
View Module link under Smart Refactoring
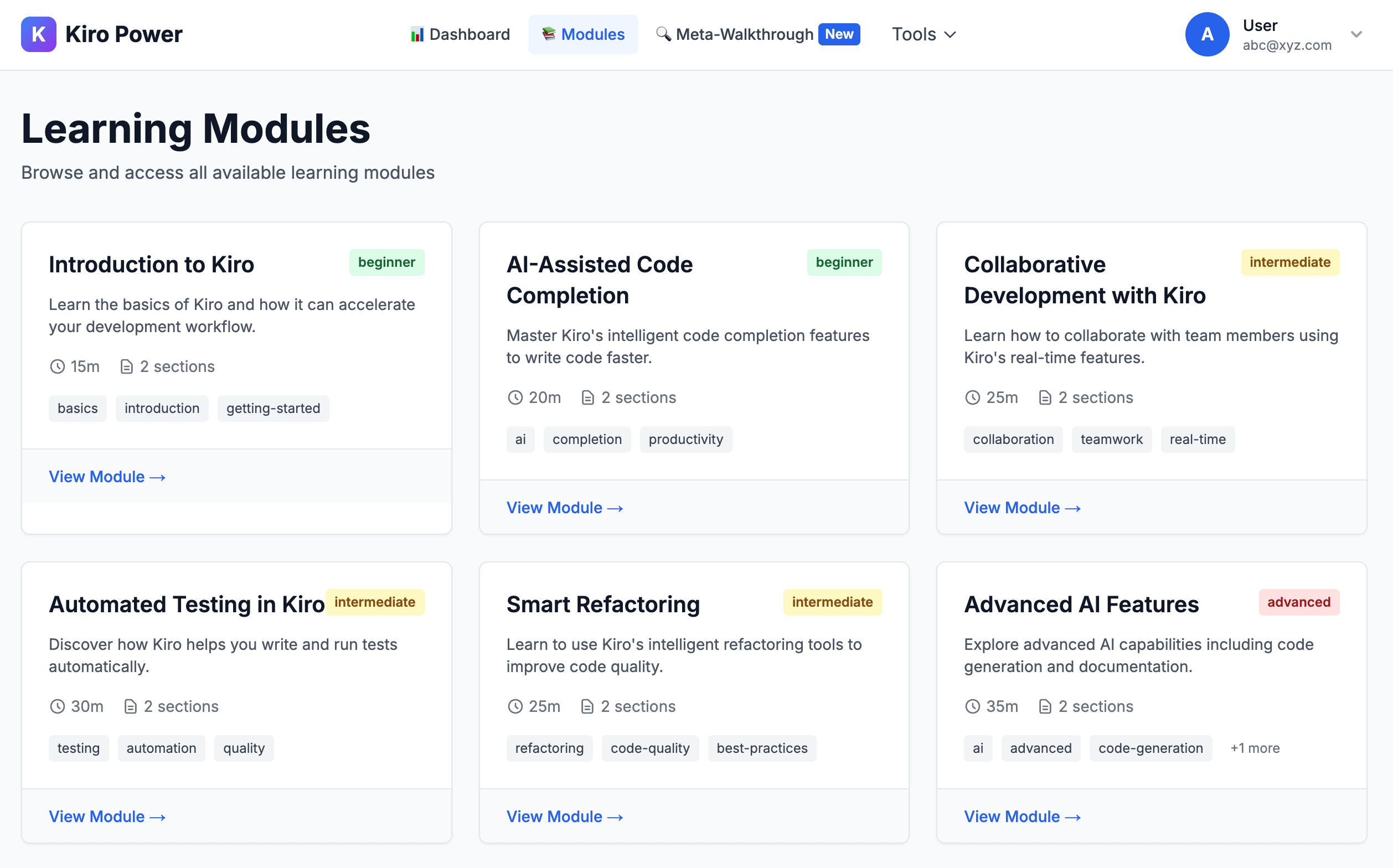point(565,817)
